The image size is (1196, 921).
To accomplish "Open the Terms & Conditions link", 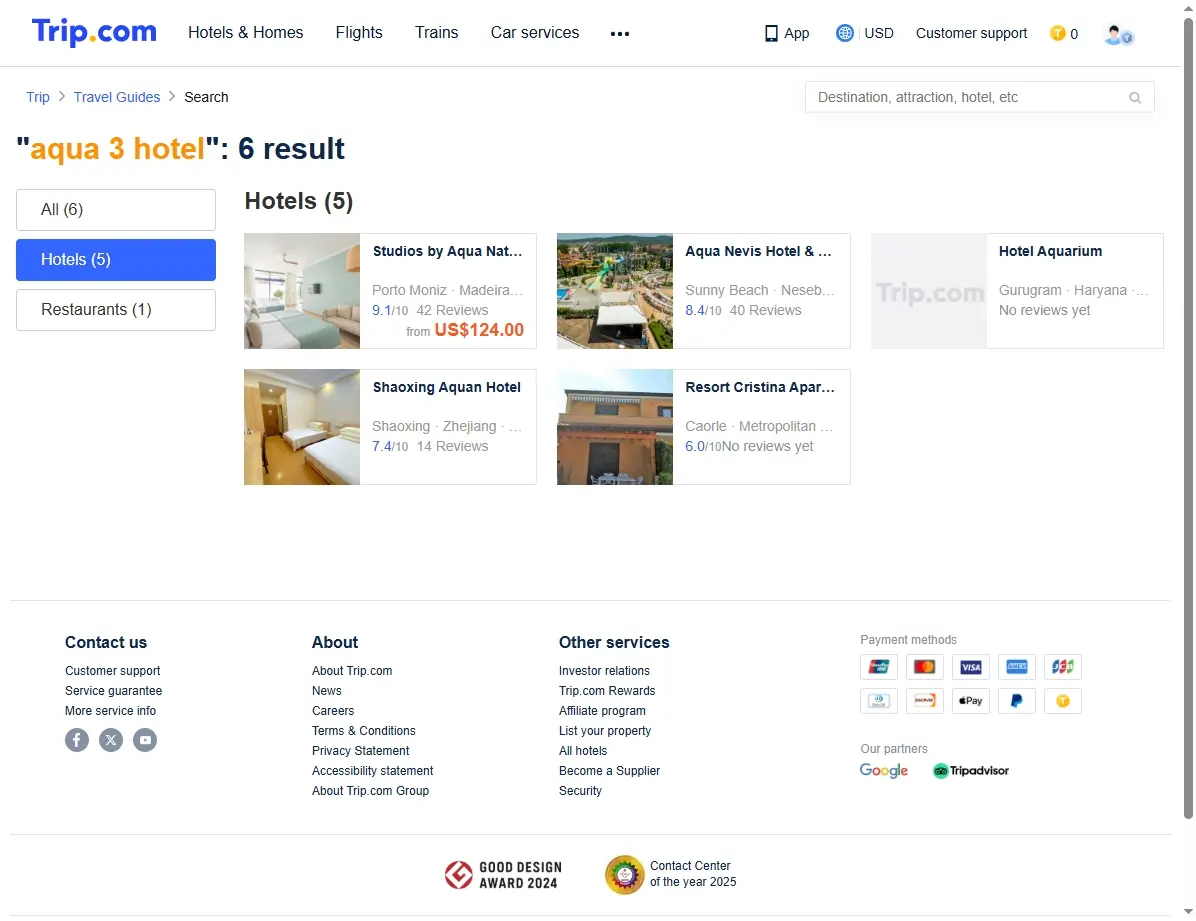I will pyautogui.click(x=364, y=731).
